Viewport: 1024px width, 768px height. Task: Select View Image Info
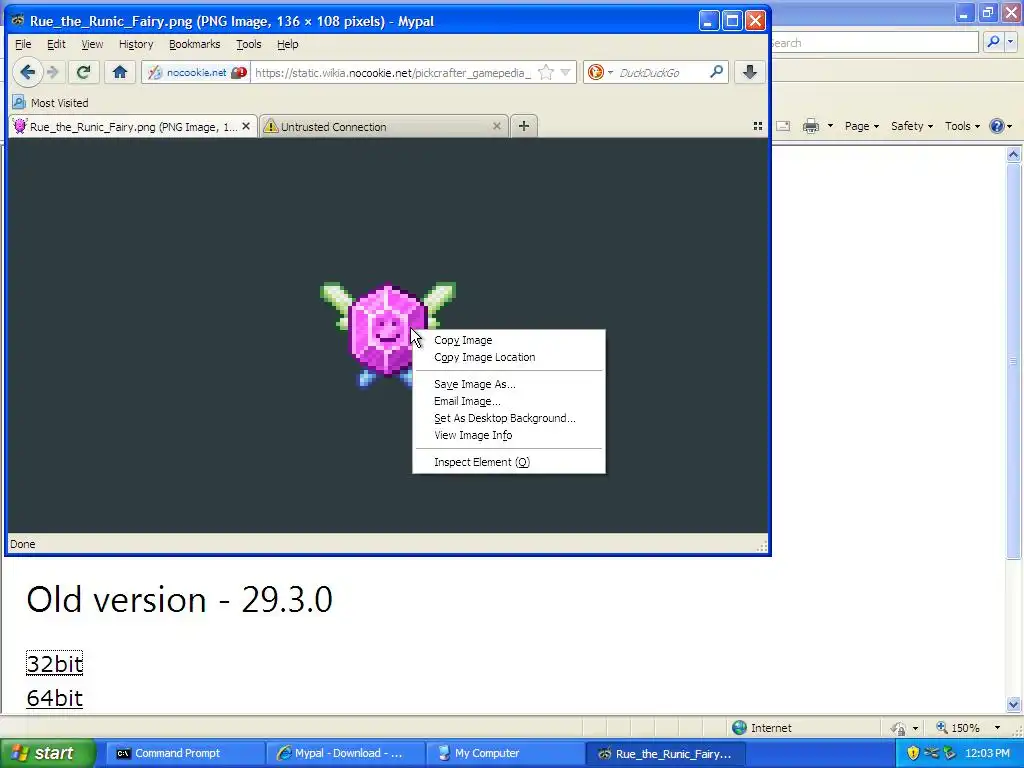pyautogui.click(x=509, y=435)
